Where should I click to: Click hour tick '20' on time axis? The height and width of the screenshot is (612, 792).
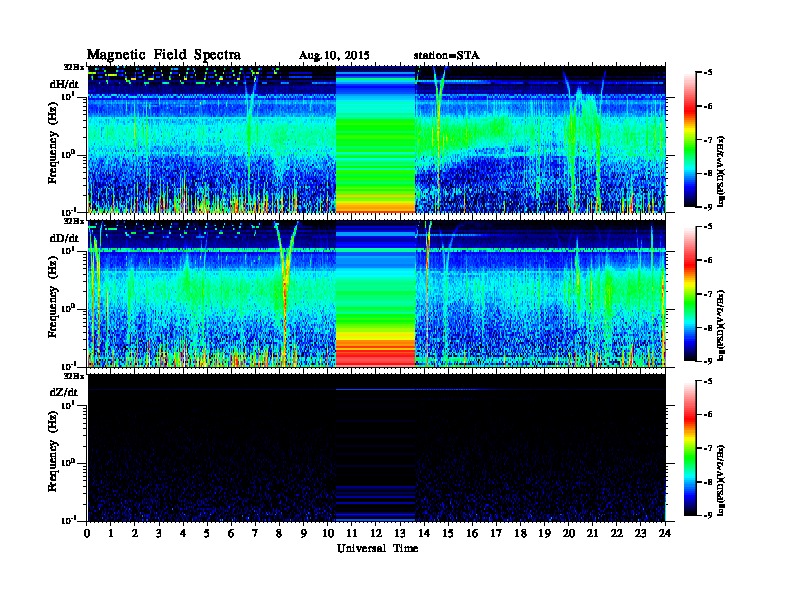(x=569, y=533)
